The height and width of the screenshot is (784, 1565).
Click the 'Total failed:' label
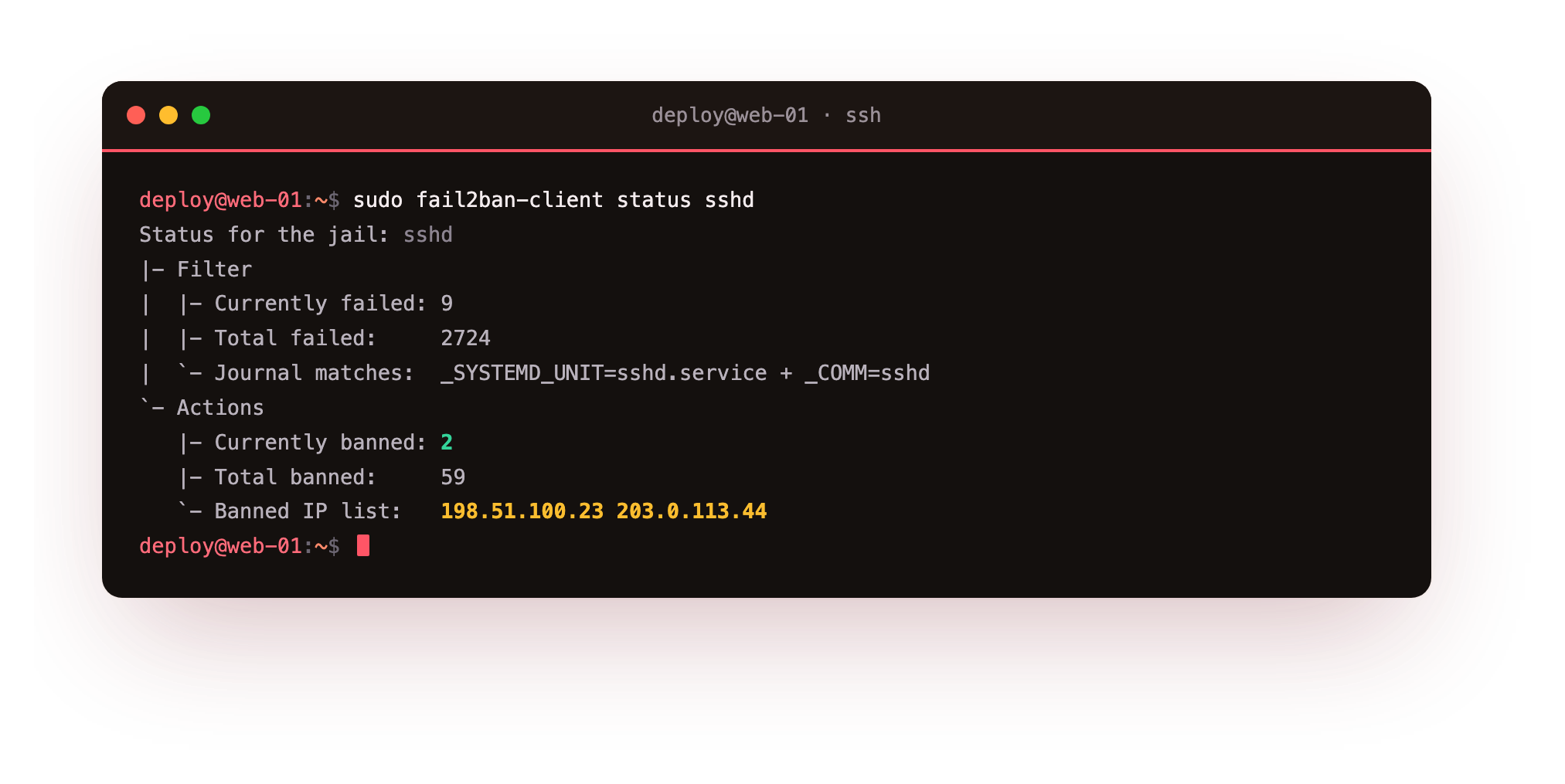click(295, 338)
